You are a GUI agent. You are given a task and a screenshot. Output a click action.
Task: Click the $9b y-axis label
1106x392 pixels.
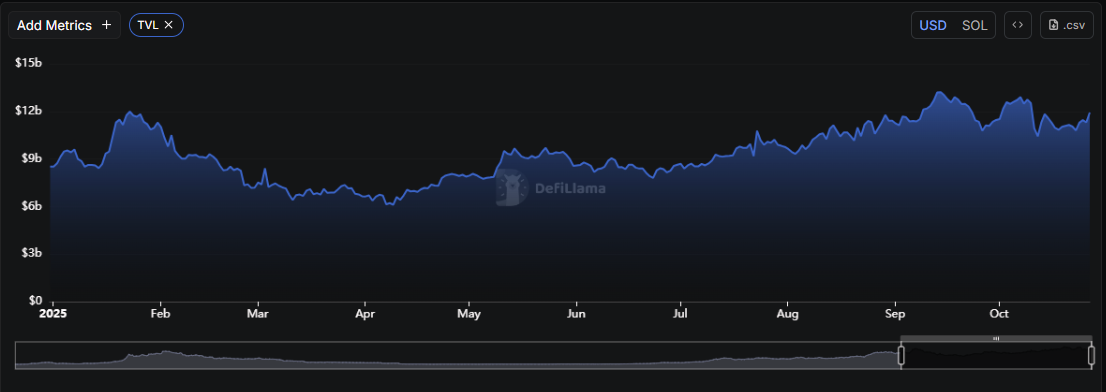[31, 158]
